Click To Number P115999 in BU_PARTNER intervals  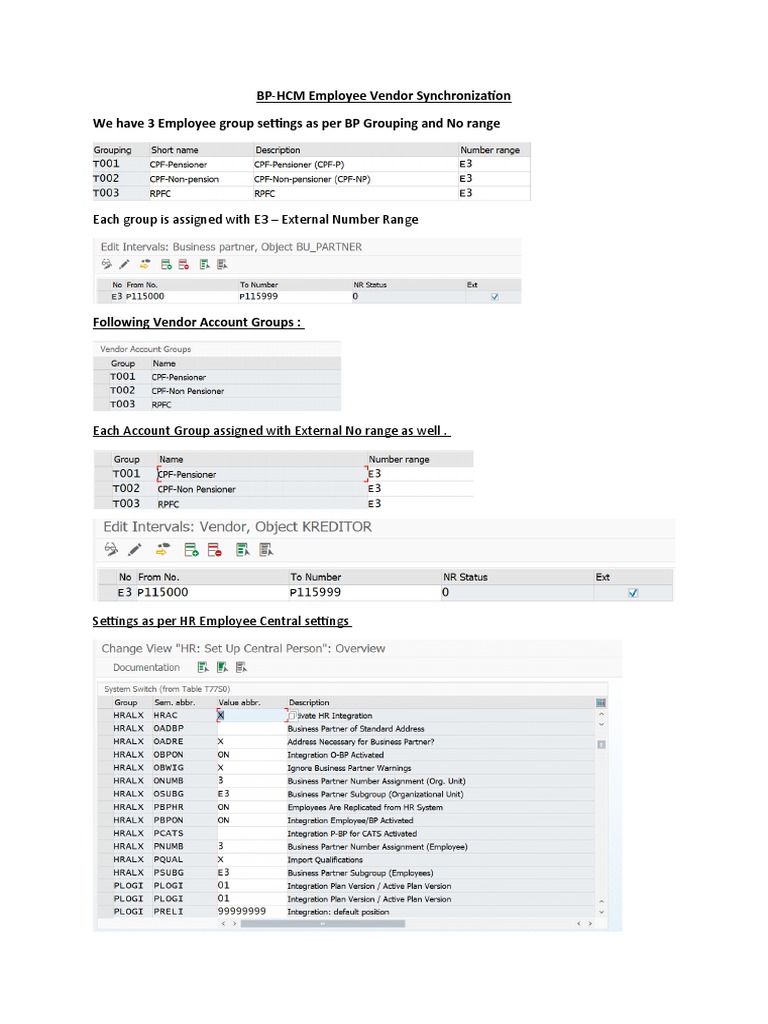[259, 296]
